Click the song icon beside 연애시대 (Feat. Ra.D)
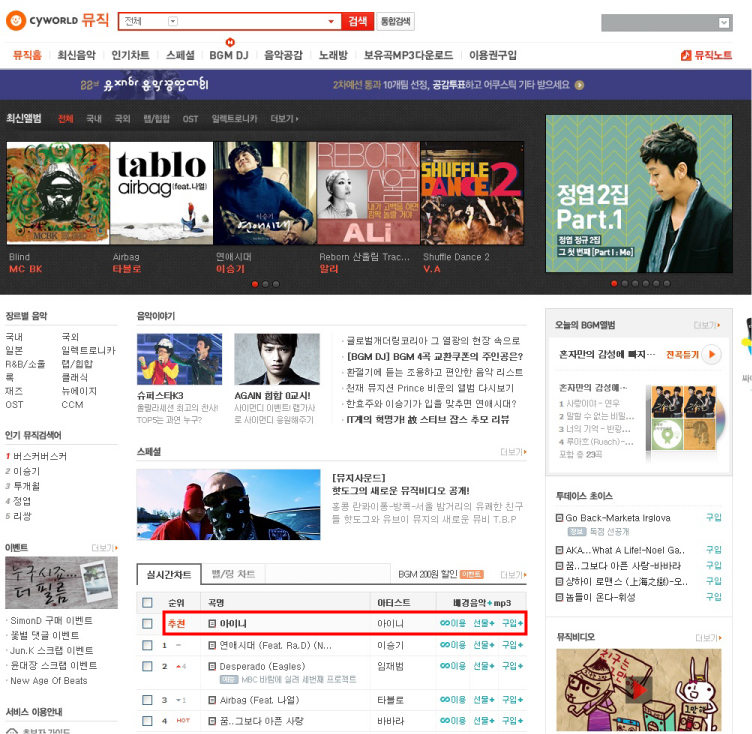The height and width of the screenshot is (734, 752). click(212, 645)
